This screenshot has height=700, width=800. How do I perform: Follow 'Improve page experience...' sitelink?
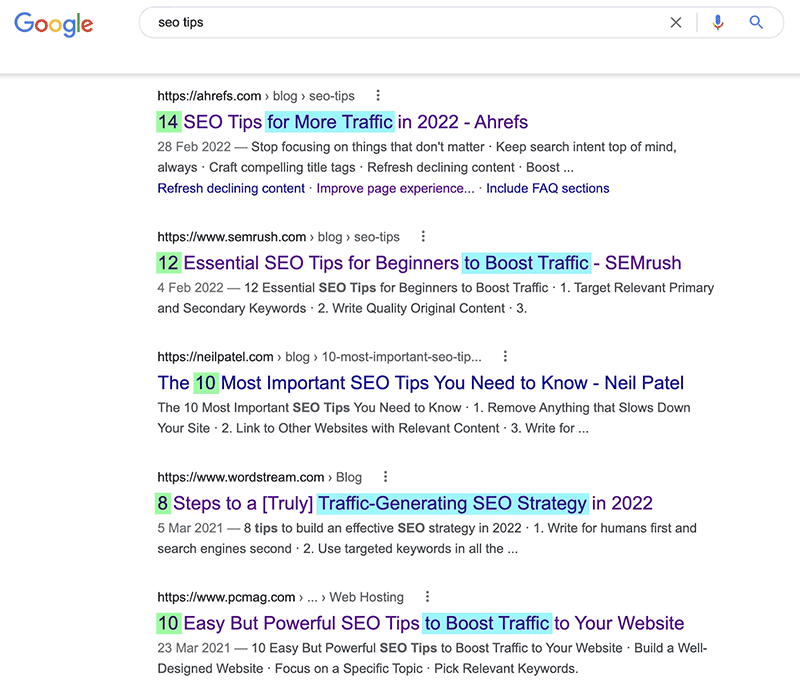click(x=395, y=188)
